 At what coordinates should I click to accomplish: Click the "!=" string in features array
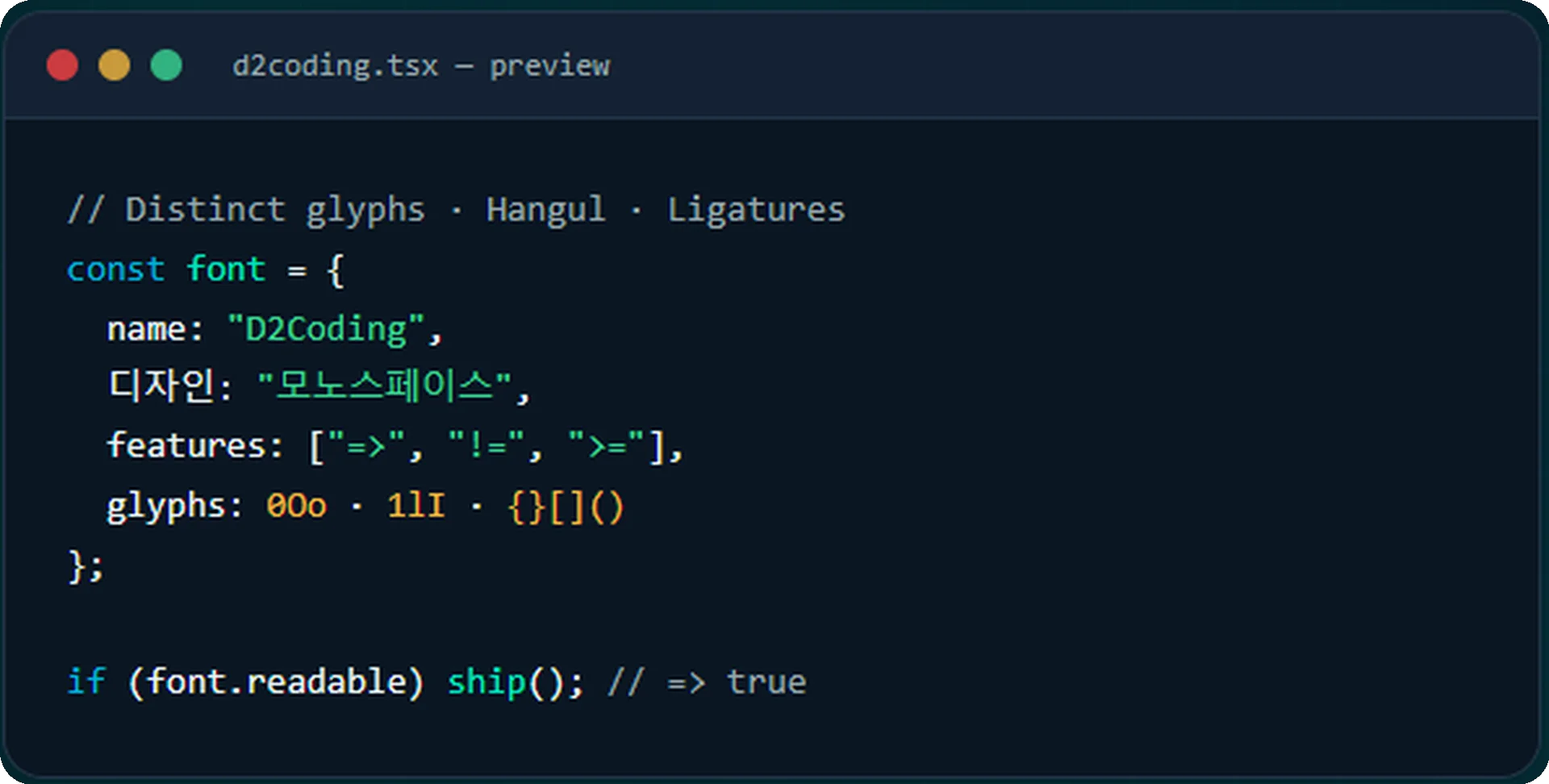point(486,445)
